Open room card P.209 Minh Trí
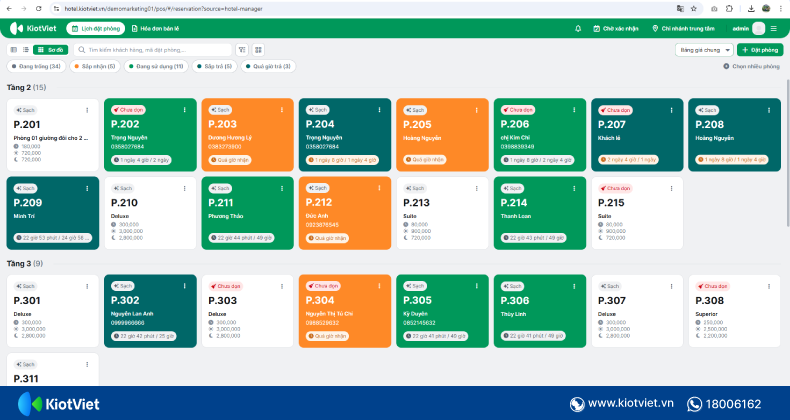Viewport: 790px width, 420px height. click(53, 213)
